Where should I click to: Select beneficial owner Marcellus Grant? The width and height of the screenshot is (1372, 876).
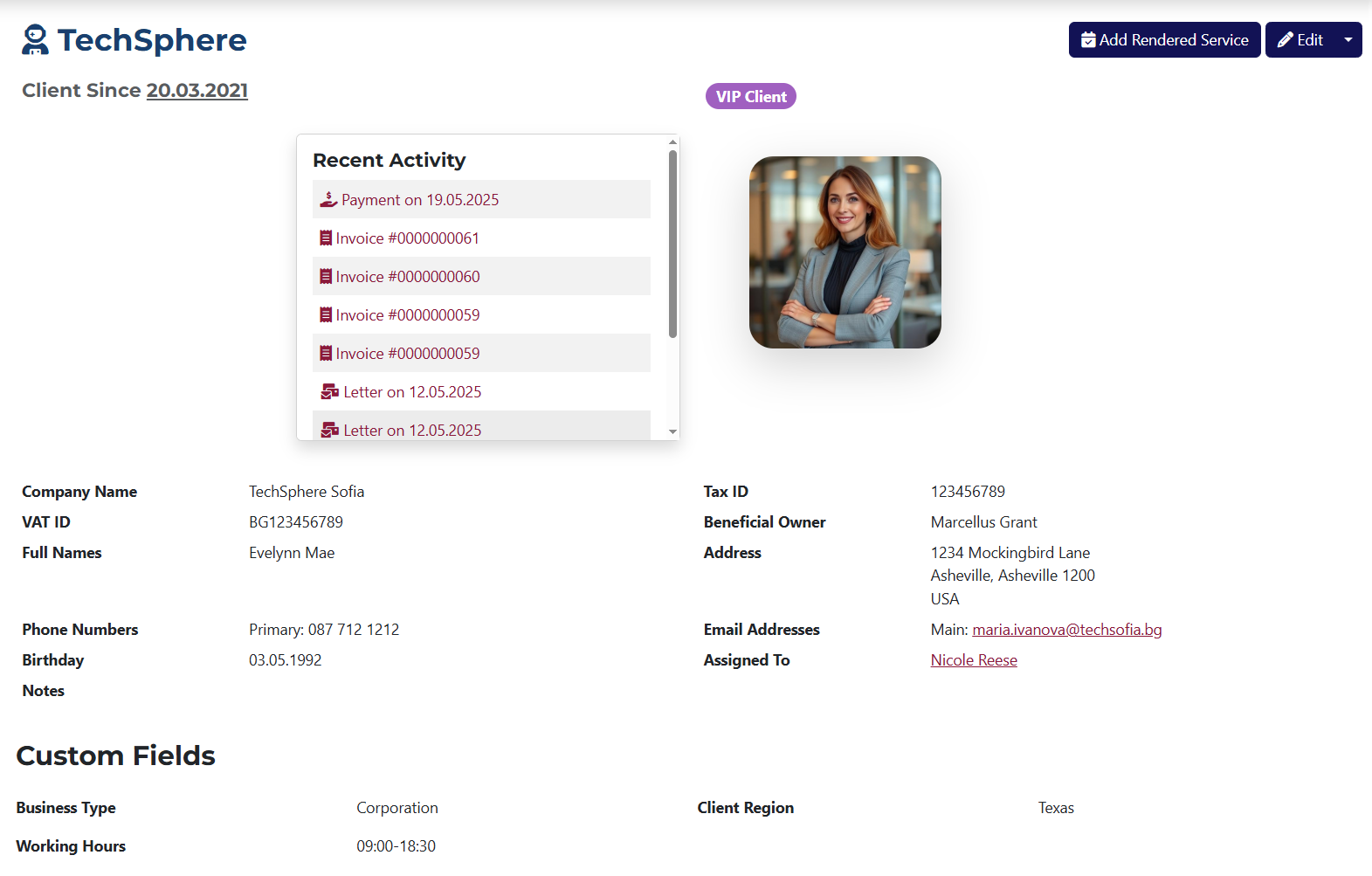pyautogui.click(x=984, y=522)
